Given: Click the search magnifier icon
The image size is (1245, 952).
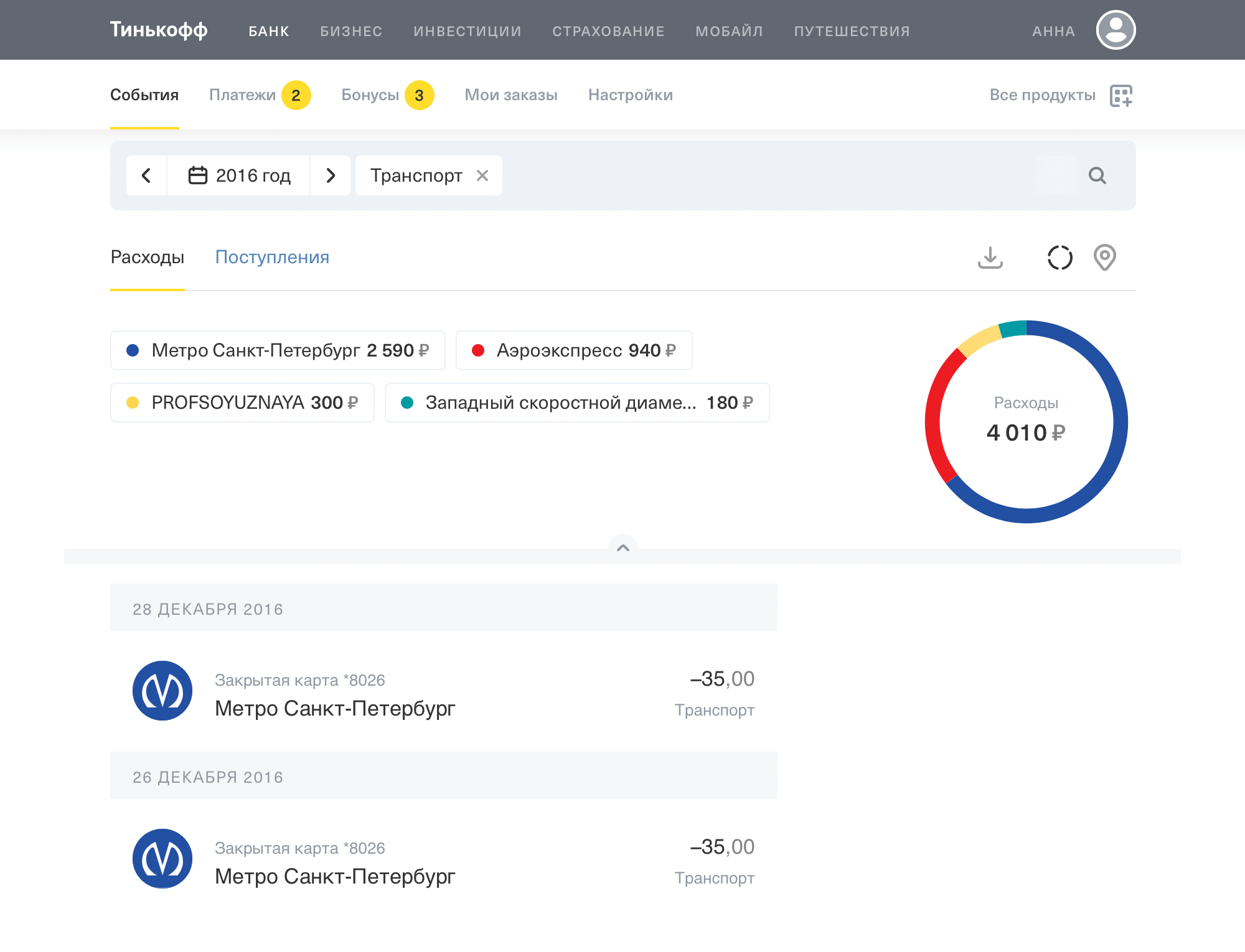Looking at the screenshot, I should [1097, 175].
